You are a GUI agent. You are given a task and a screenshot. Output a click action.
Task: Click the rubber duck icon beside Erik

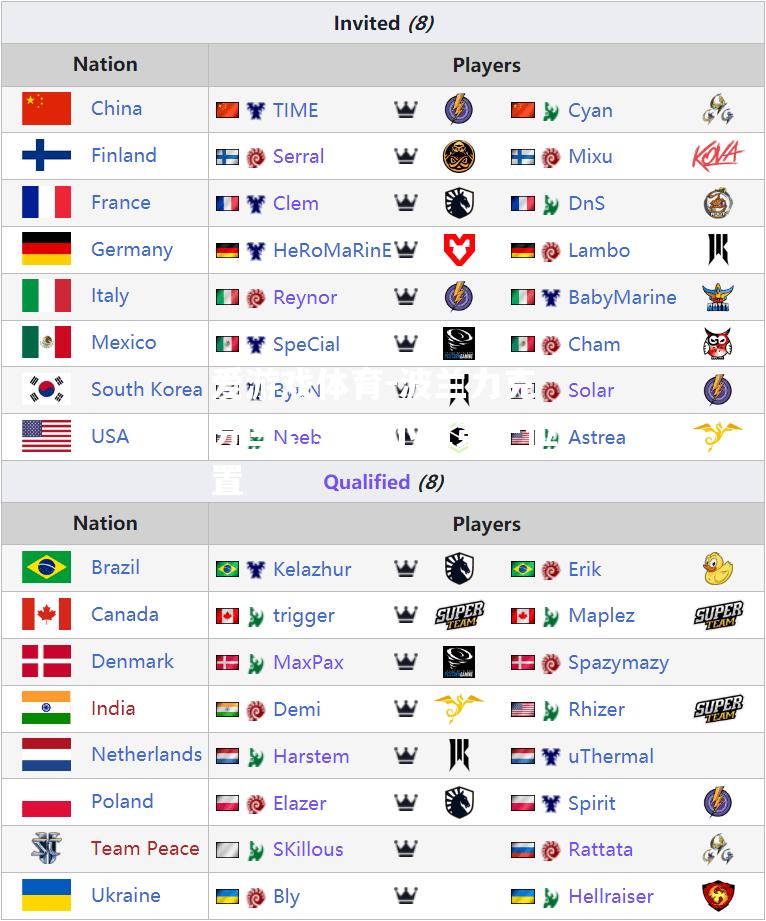click(x=717, y=569)
